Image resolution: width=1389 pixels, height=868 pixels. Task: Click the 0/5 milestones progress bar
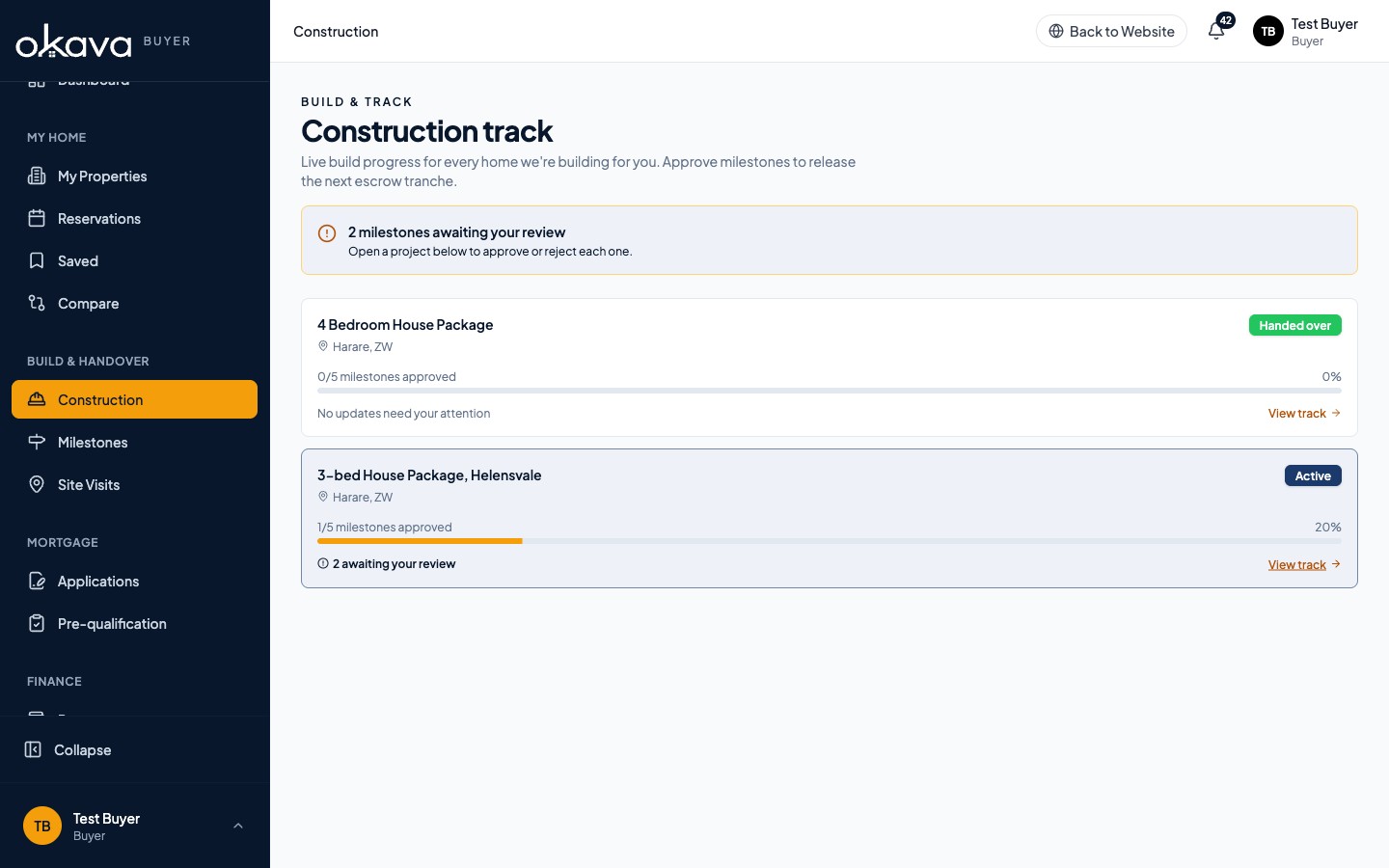coord(829,391)
